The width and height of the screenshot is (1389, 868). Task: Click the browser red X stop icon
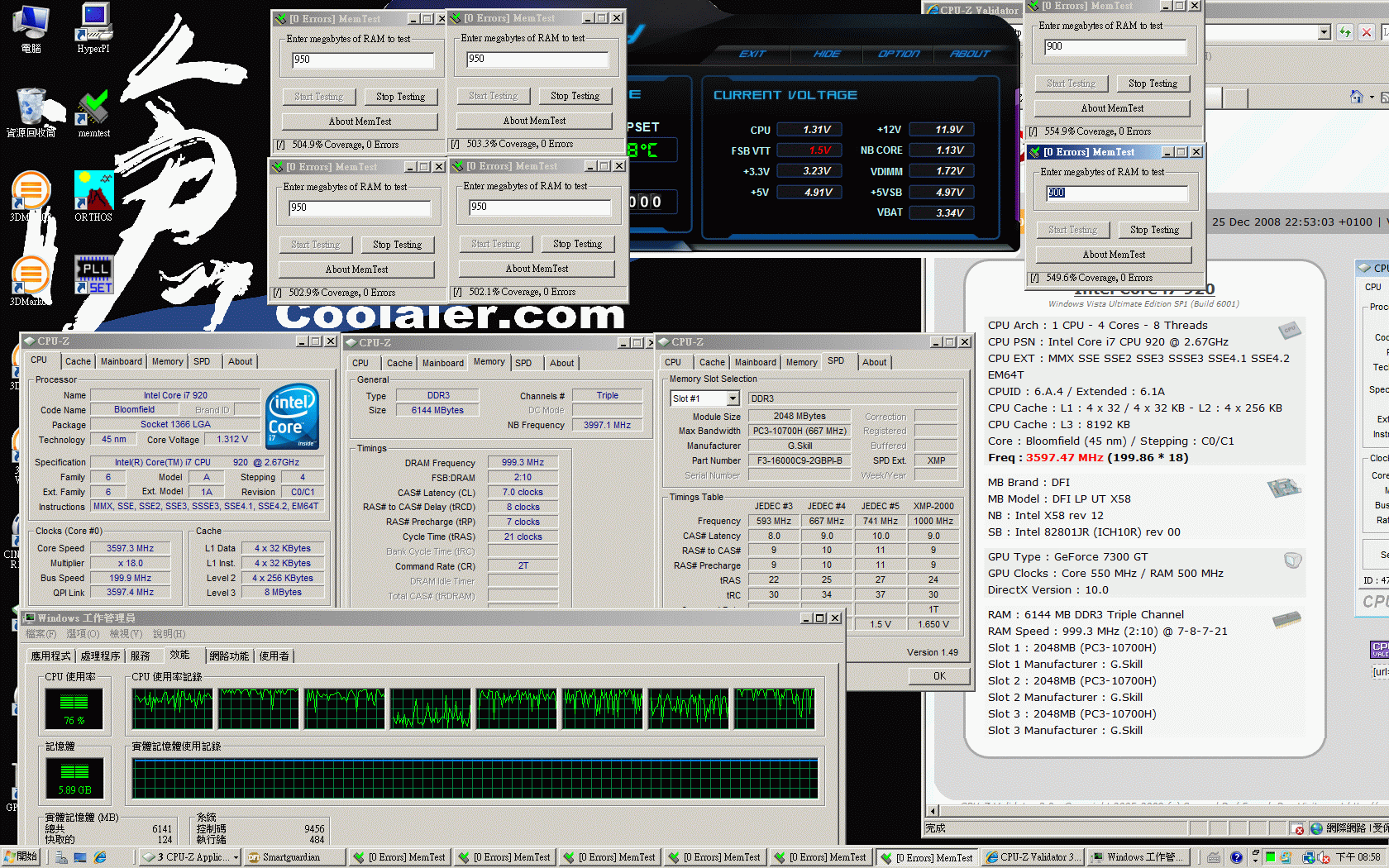(1367, 32)
